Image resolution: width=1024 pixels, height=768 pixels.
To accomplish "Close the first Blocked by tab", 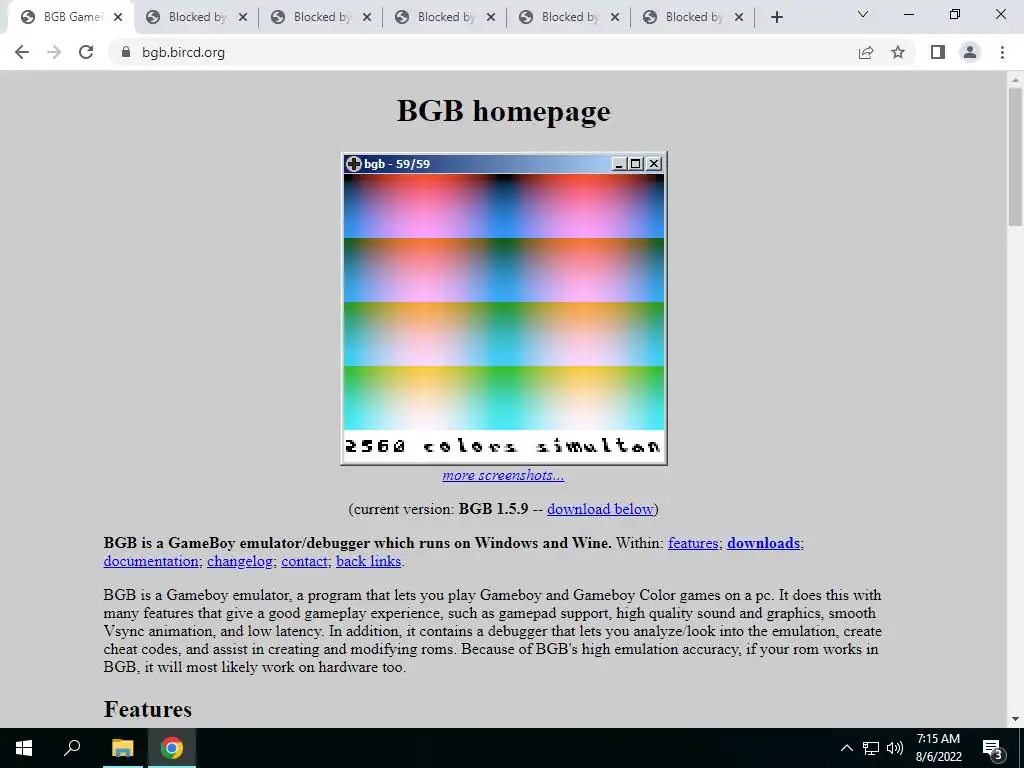I will (243, 17).
